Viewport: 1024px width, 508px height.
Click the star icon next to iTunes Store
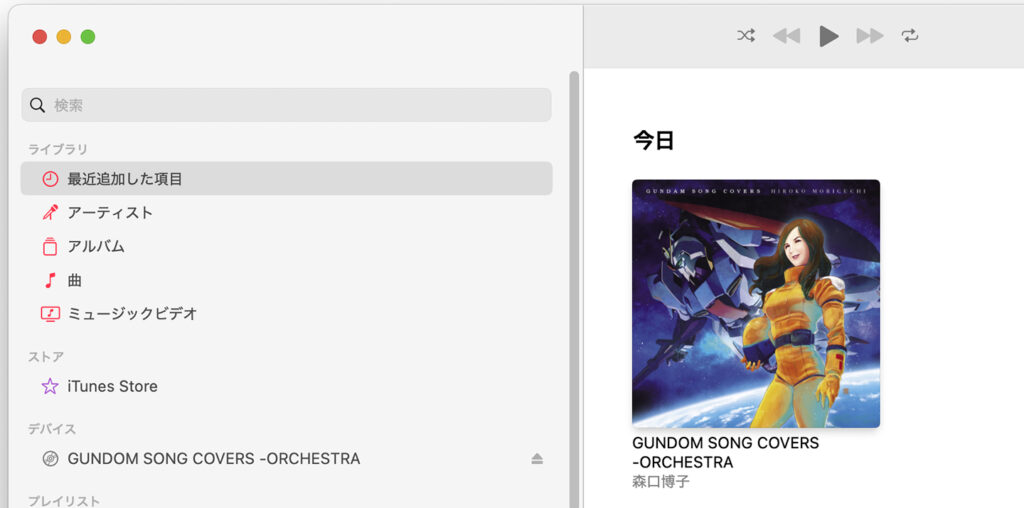[x=50, y=386]
